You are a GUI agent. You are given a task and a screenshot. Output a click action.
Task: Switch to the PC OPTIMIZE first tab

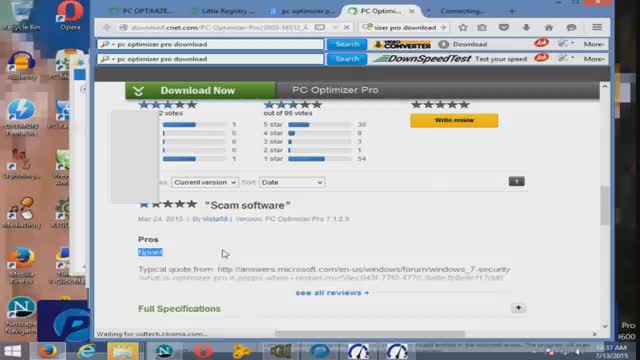click(x=142, y=11)
